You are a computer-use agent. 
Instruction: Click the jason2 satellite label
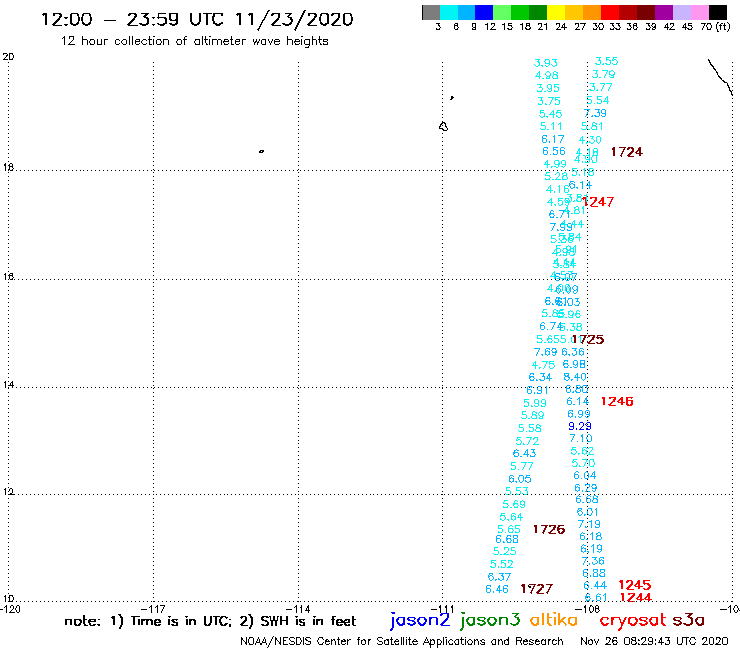(420, 620)
